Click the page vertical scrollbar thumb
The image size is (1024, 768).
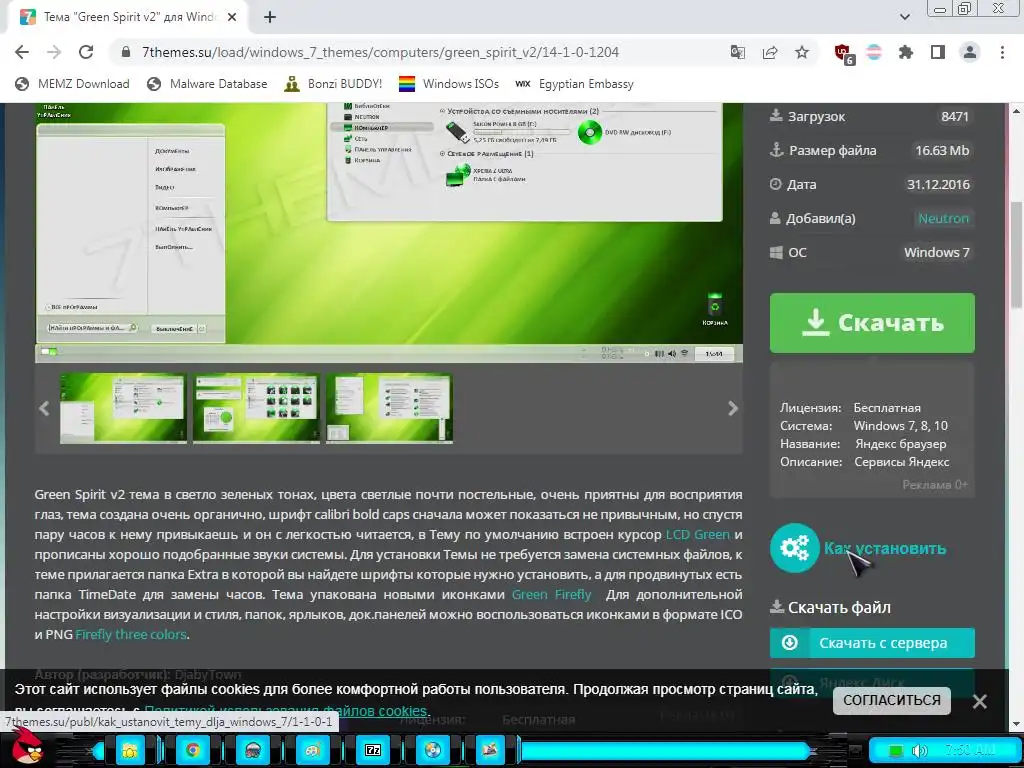[x=1016, y=253]
